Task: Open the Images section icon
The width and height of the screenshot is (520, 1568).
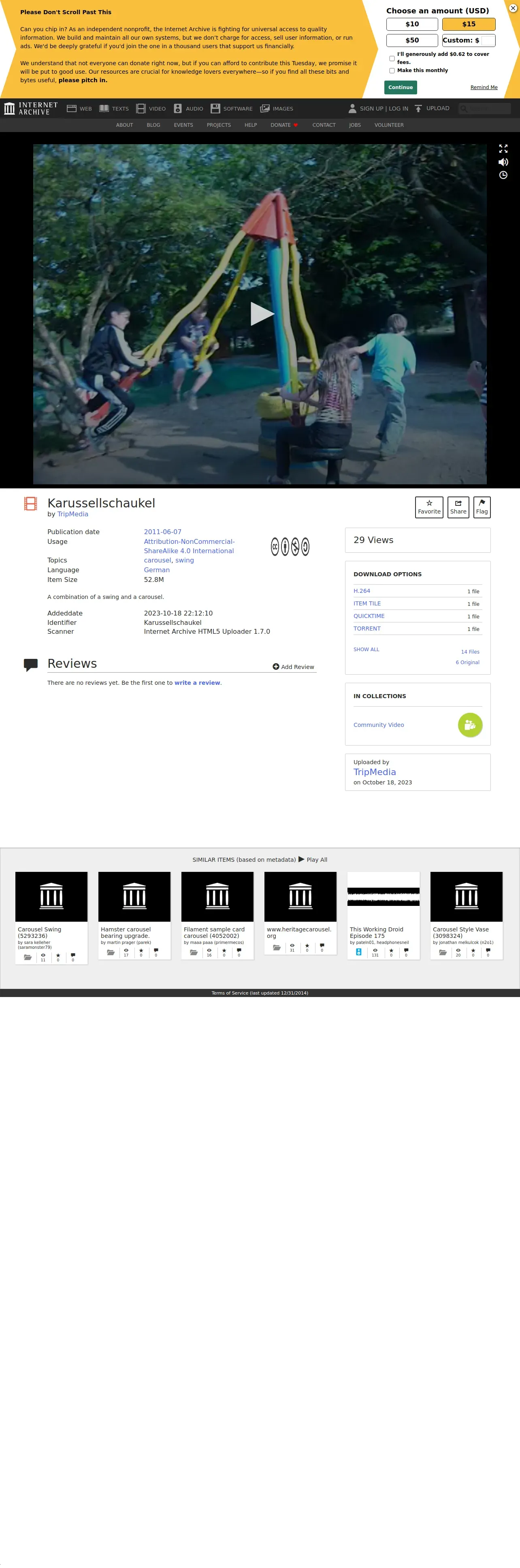Action: point(265,109)
